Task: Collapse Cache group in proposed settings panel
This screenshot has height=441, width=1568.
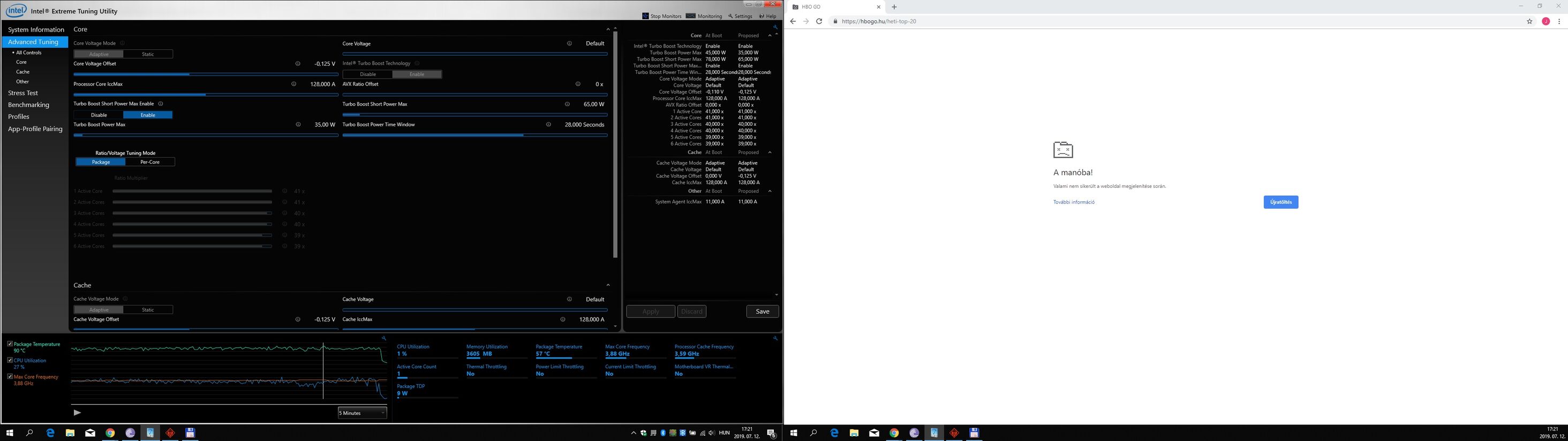Action: pos(770,152)
